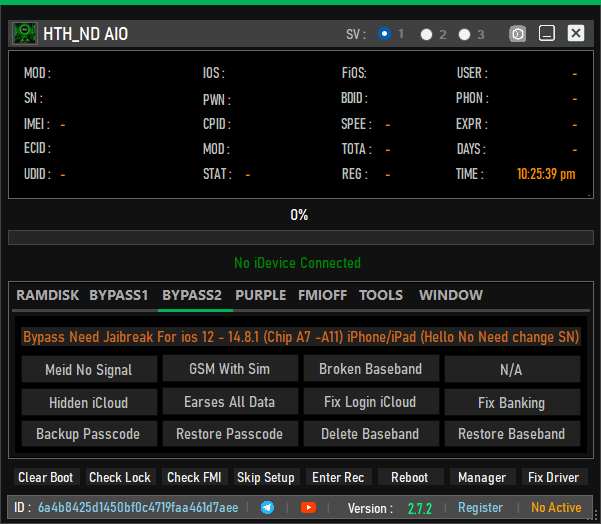Select server 2 radio button

[x=427, y=34]
